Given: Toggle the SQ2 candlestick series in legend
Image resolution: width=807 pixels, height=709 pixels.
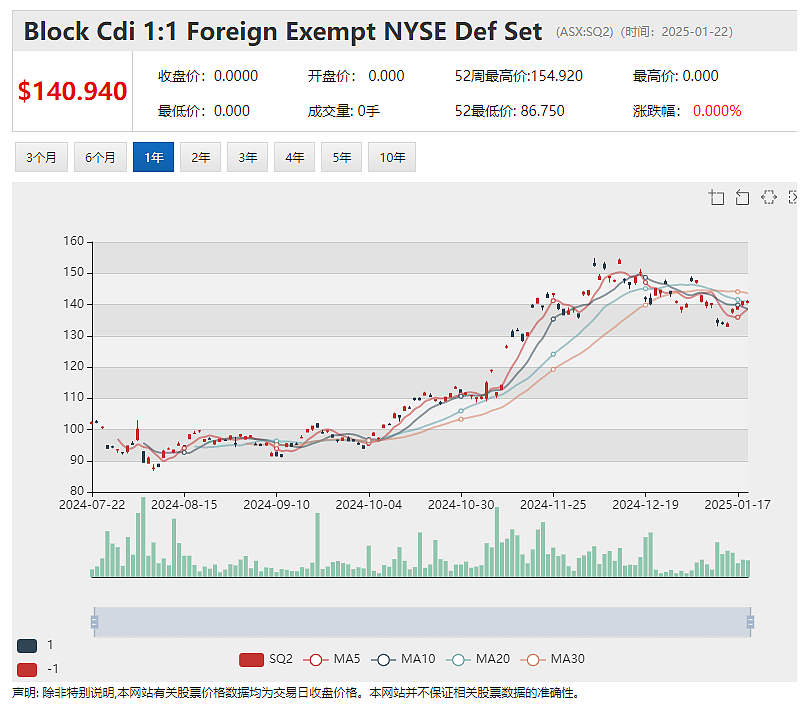Looking at the screenshot, I should point(266,659).
